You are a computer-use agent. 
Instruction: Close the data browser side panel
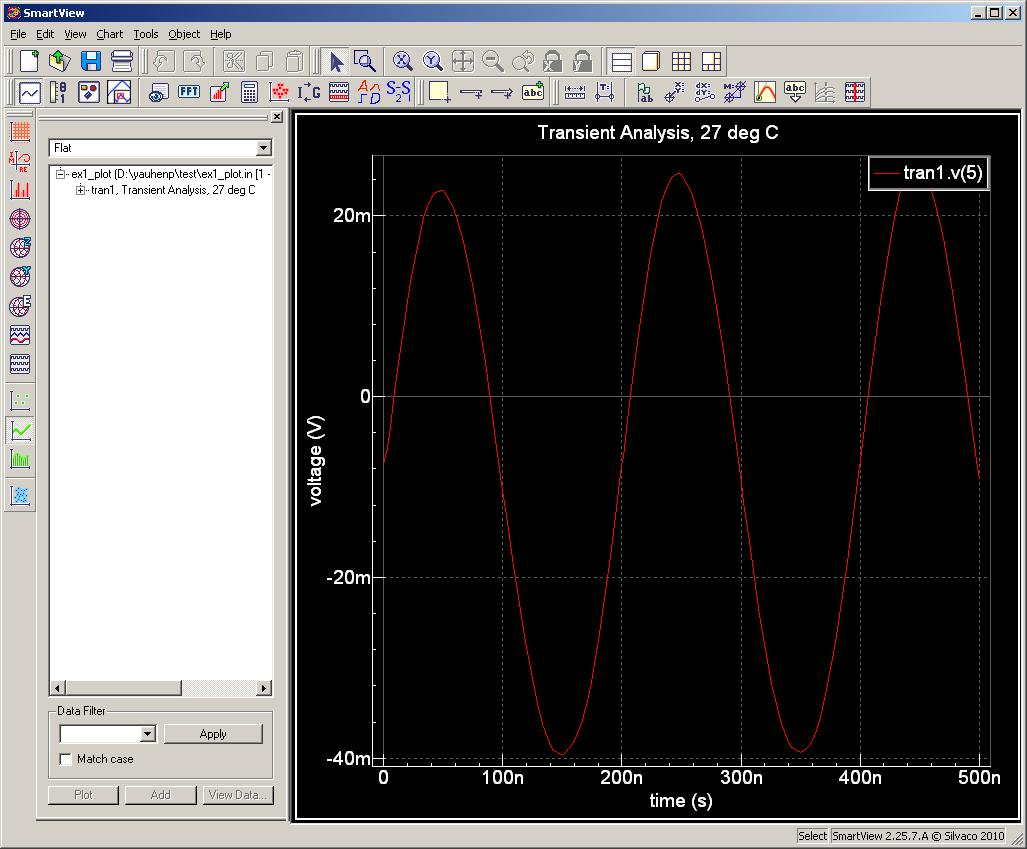277,117
